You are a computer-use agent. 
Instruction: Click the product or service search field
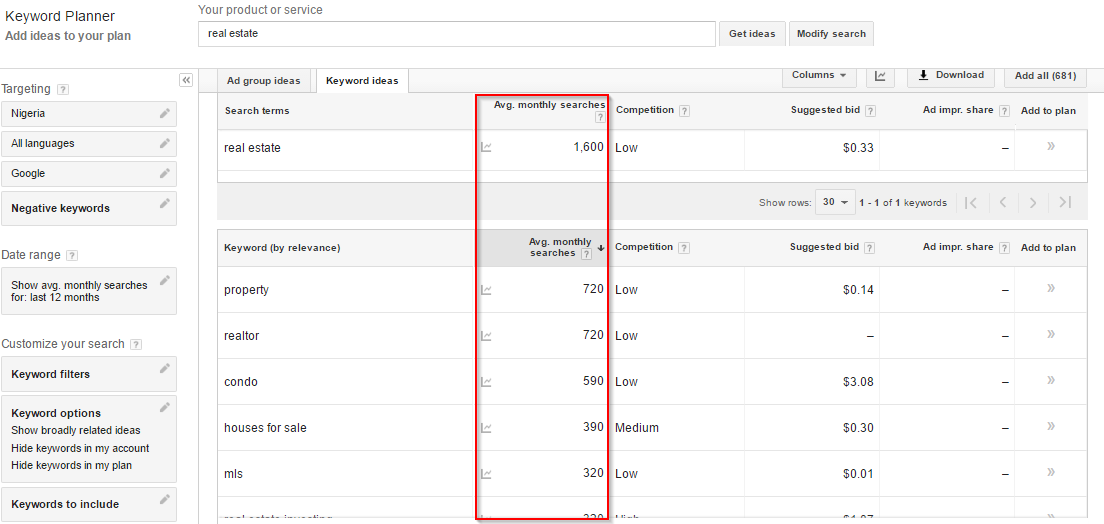click(x=457, y=34)
